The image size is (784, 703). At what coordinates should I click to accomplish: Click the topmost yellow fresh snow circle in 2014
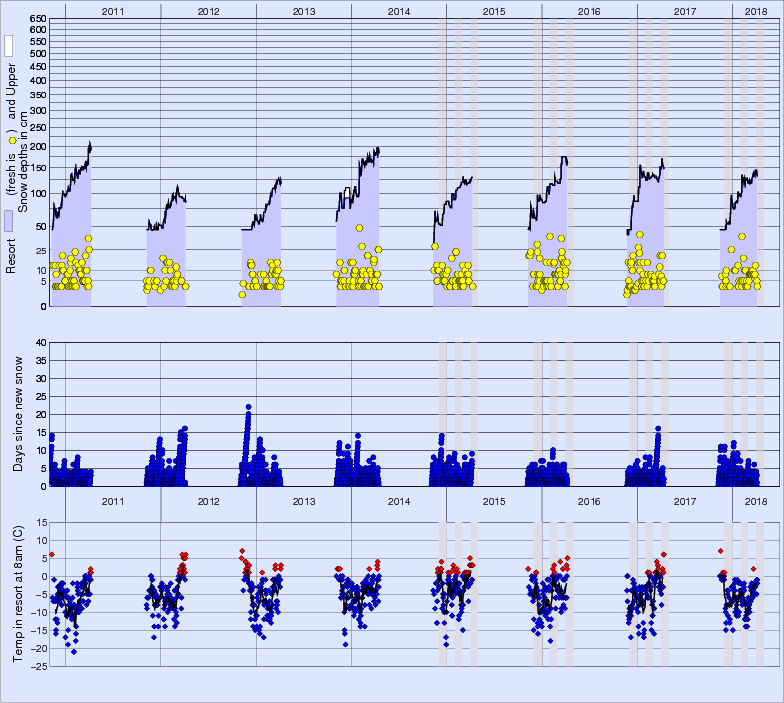click(359, 228)
